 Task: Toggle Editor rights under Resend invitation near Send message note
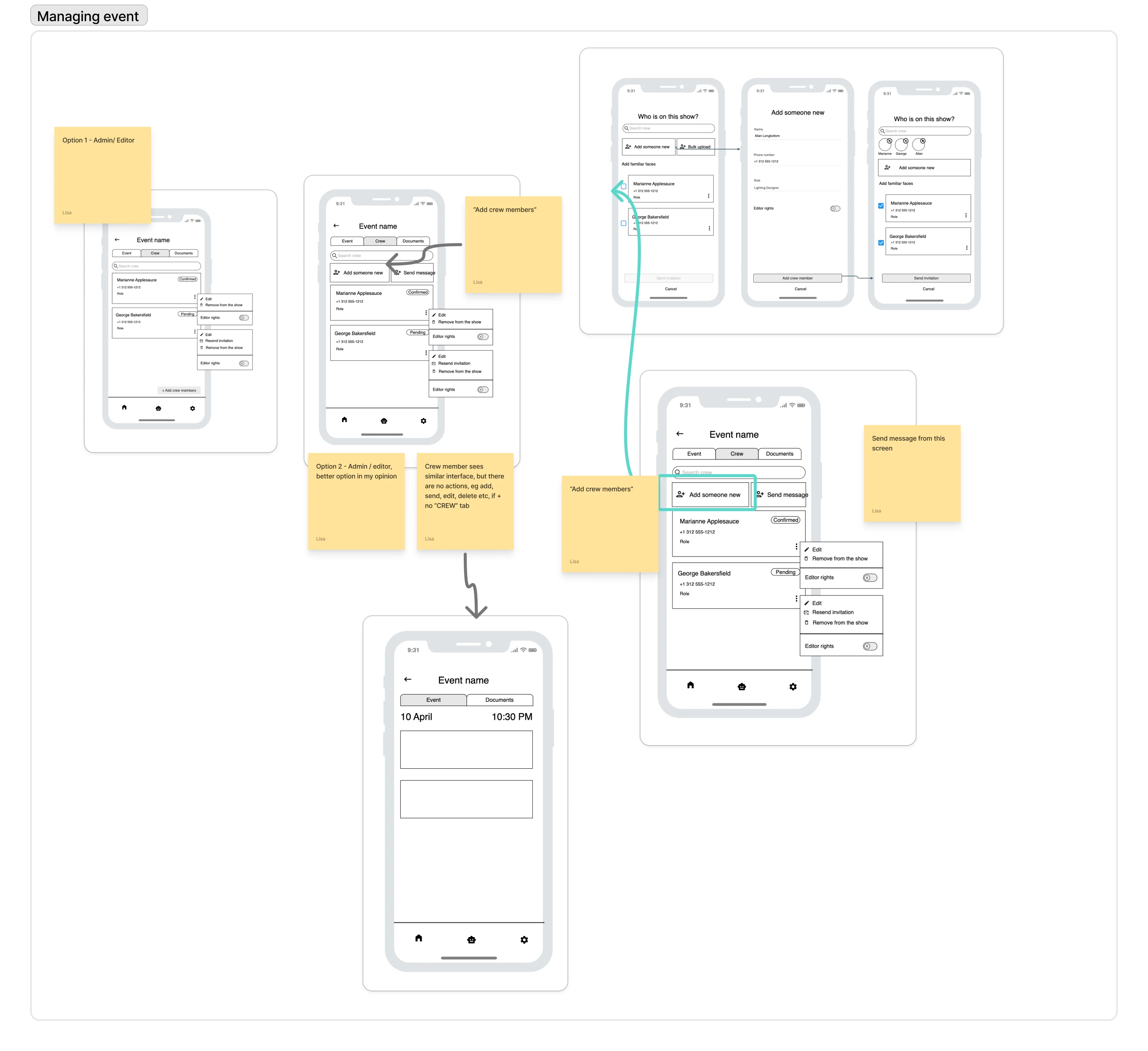pos(870,646)
